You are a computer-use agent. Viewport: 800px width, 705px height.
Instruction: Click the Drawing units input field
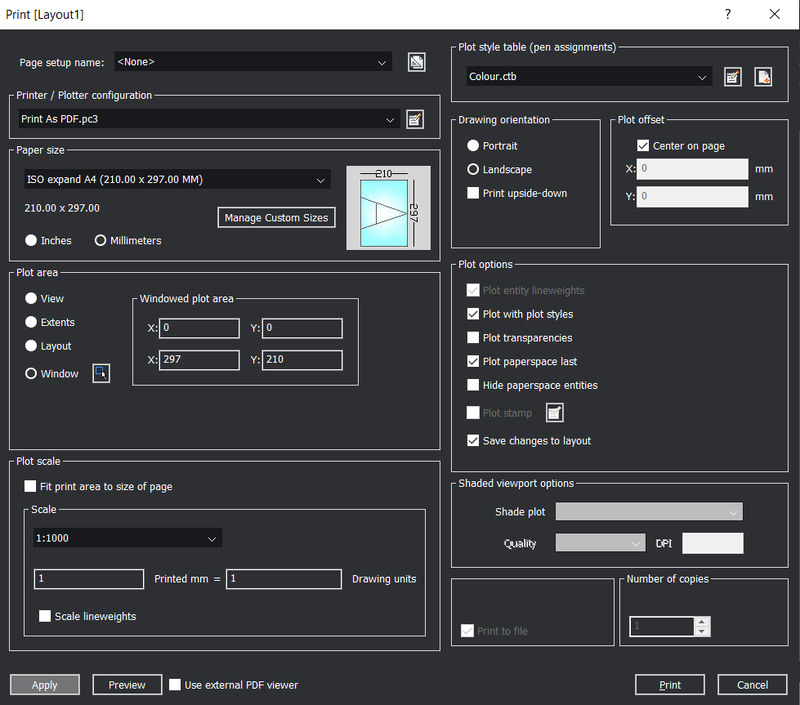(285, 579)
